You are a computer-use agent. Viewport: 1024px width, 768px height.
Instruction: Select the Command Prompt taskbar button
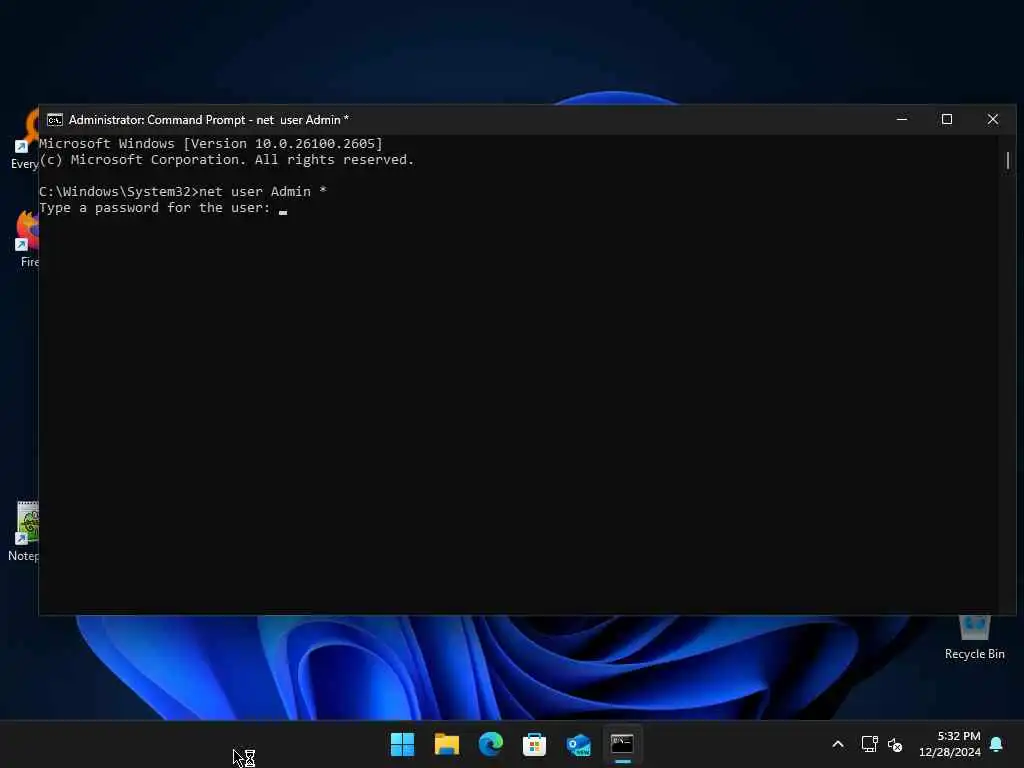(622, 744)
